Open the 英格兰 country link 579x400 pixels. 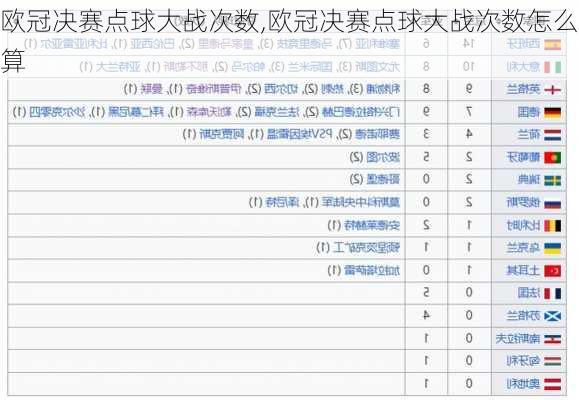(523, 89)
